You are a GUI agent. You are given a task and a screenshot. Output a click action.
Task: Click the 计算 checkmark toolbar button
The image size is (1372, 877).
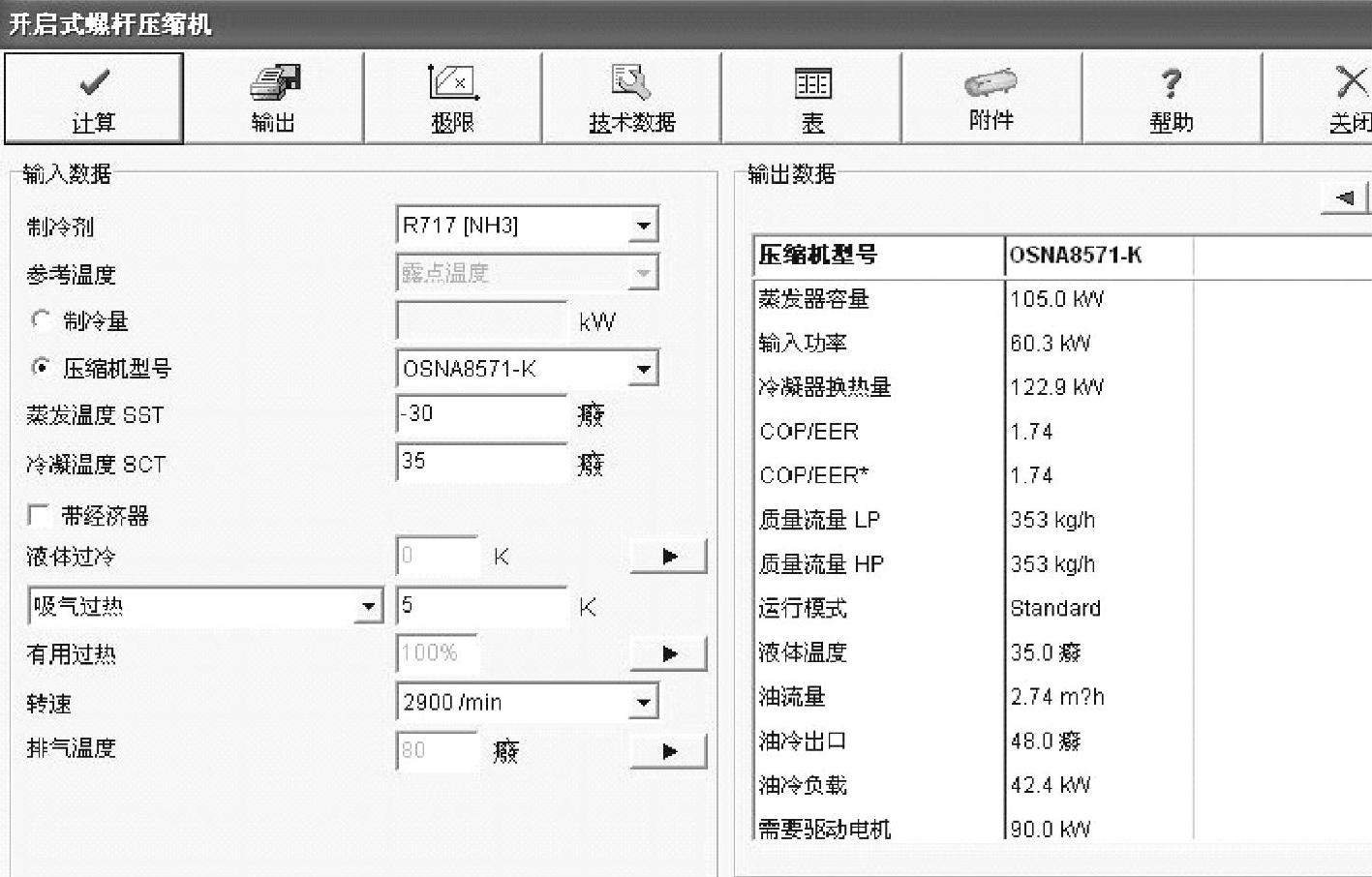pos(93,99)
